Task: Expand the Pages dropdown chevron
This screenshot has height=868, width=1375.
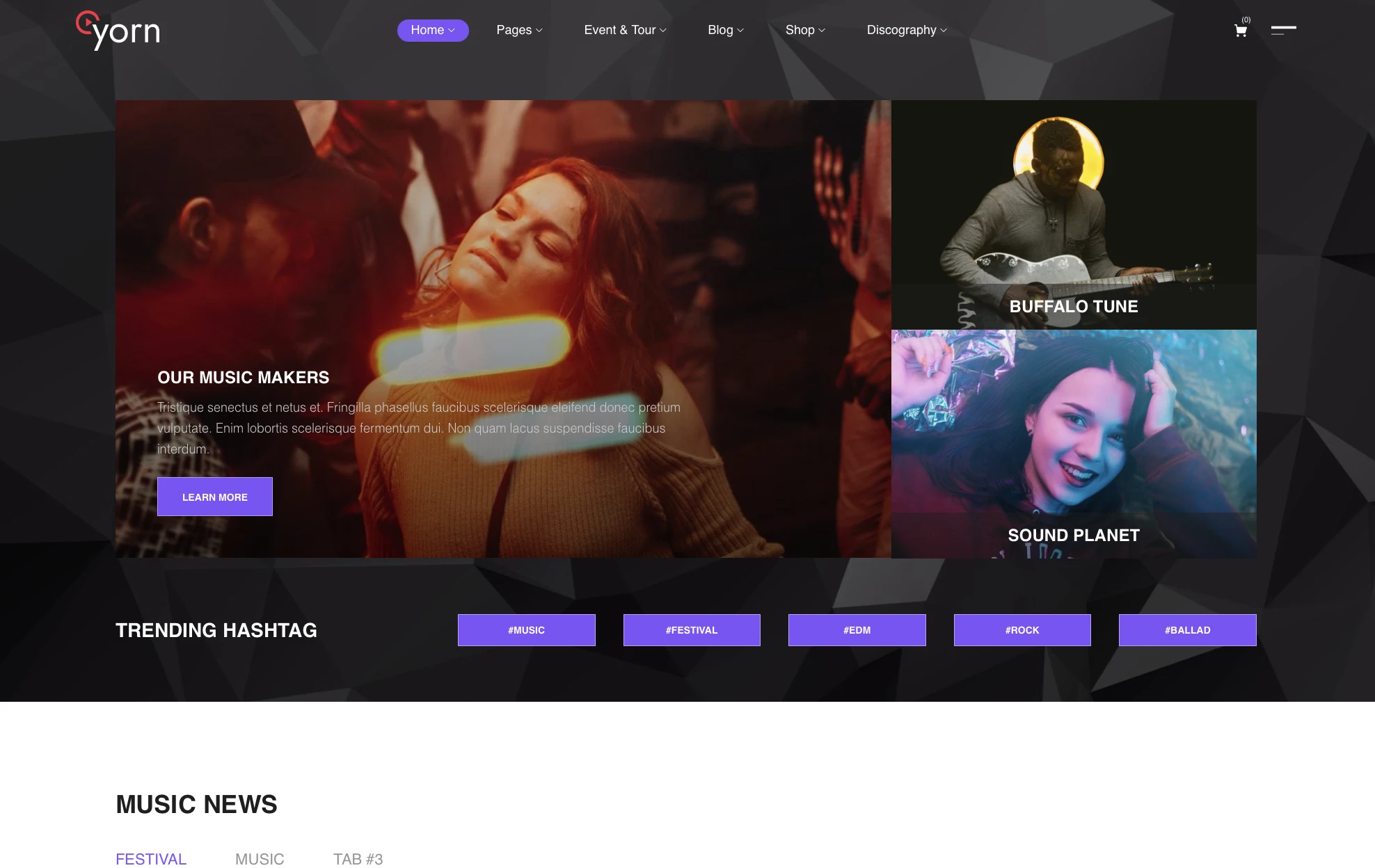Action: (539, 31)
